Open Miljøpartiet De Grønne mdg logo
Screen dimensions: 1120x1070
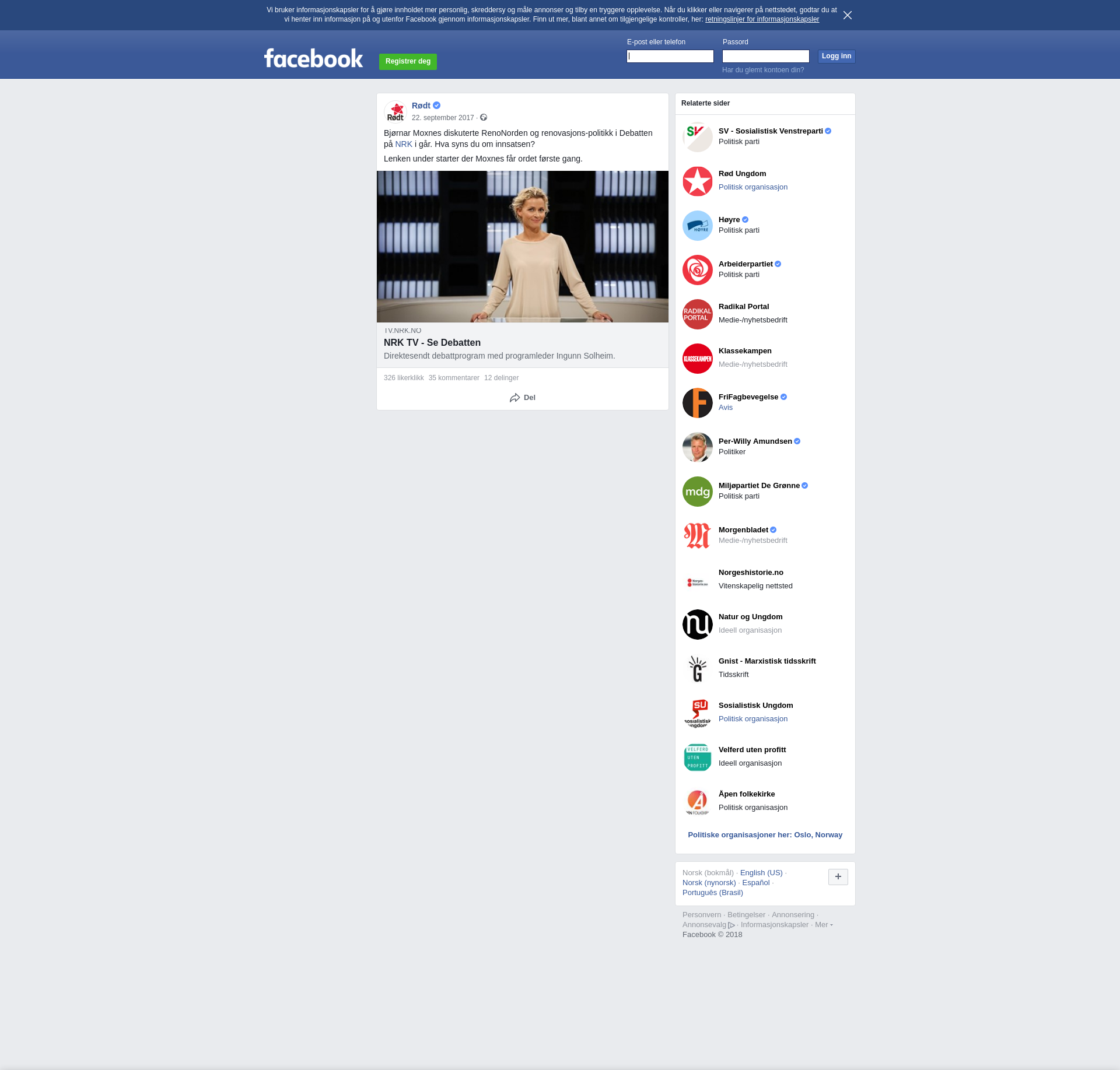697,492
